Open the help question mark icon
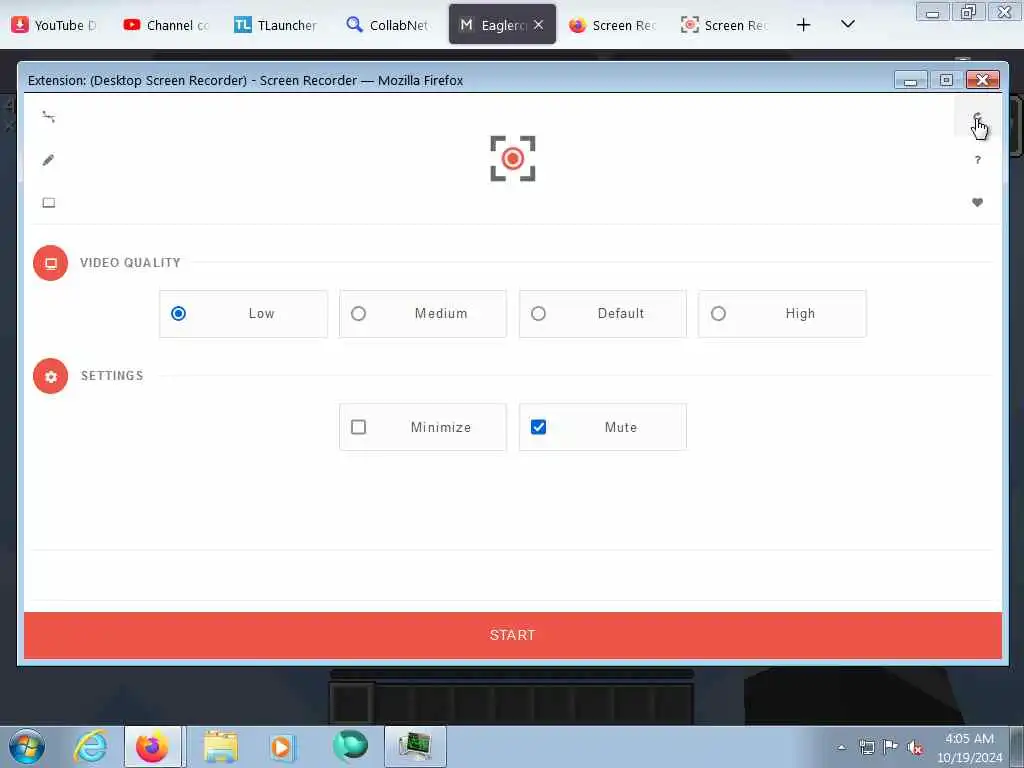The image size is (1024, 768). (977, 160)
